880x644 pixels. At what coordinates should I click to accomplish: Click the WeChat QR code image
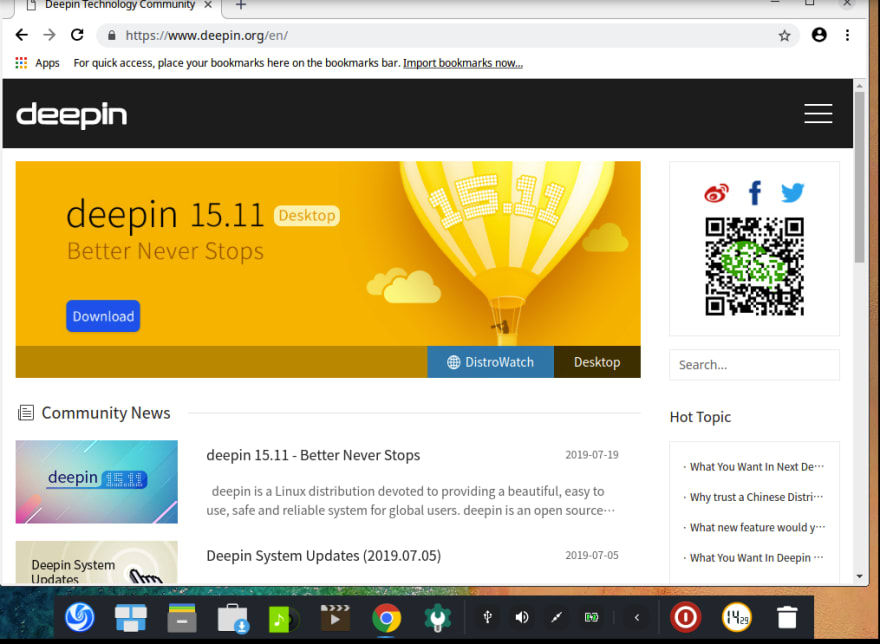pos(754,267)
